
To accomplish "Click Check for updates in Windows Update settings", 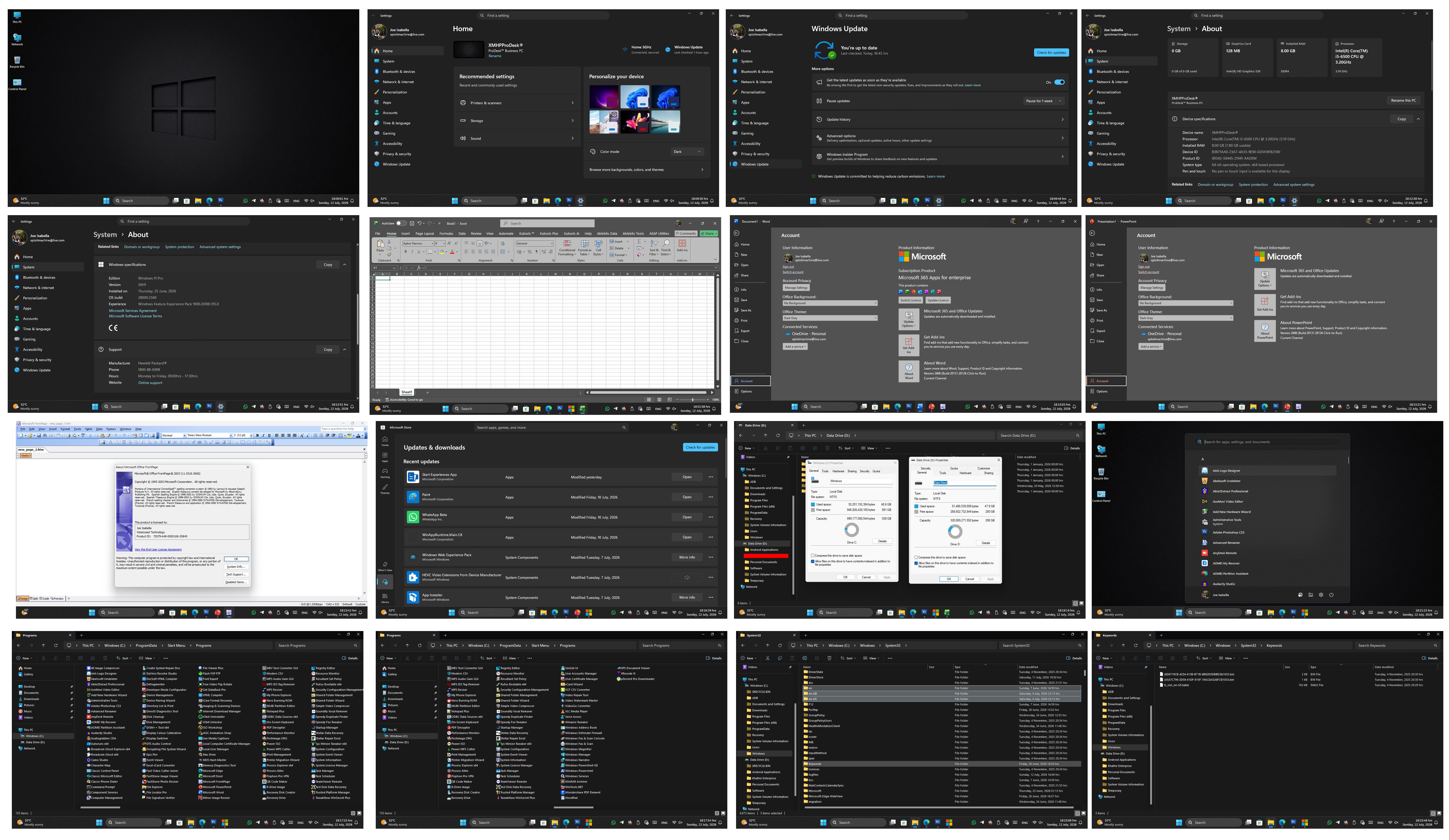I will 1051,52.
